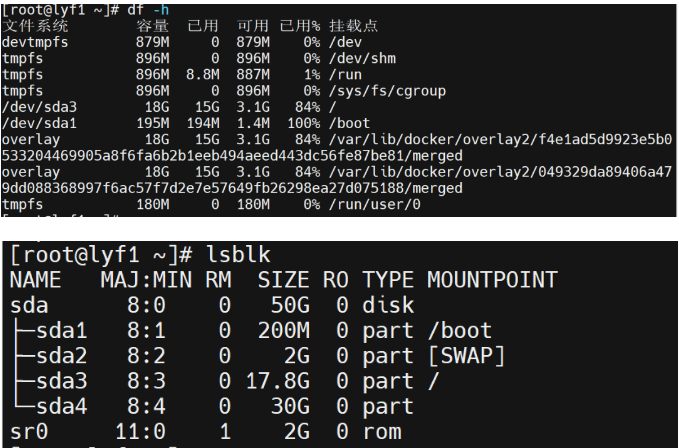Image resolution: width=679 pixels, height=448 pixels.
Task: Click the sda4 partition name
Action: tap(61, 406)
